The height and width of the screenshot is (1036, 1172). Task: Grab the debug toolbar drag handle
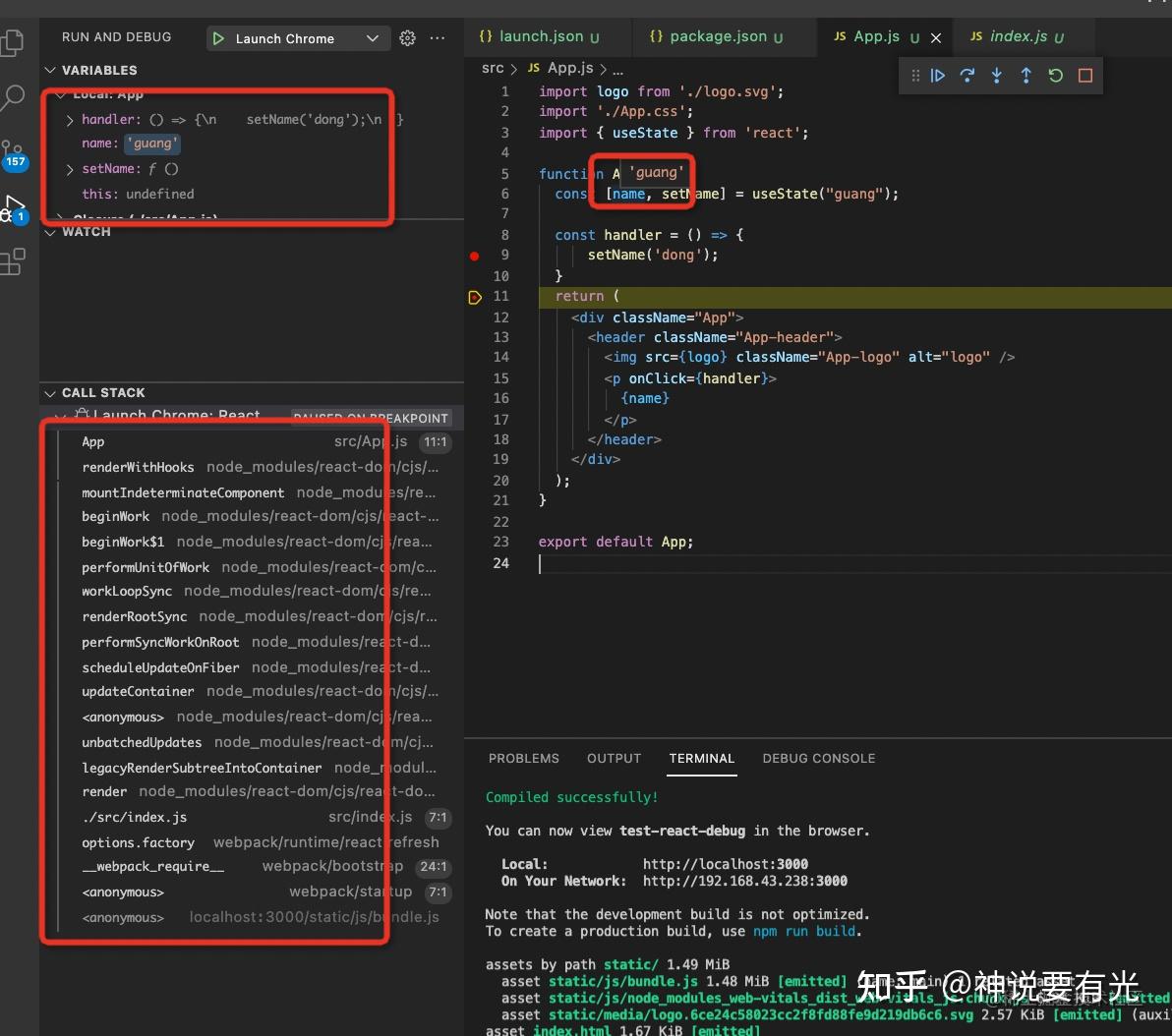coord(914,76)
